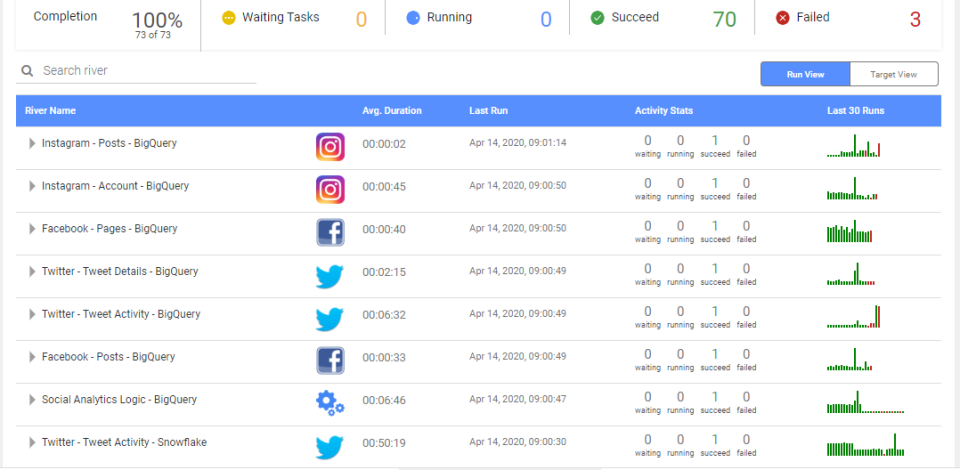Click the 00:02:15 average duration value
960x470 pixels.
coord(384,272)
